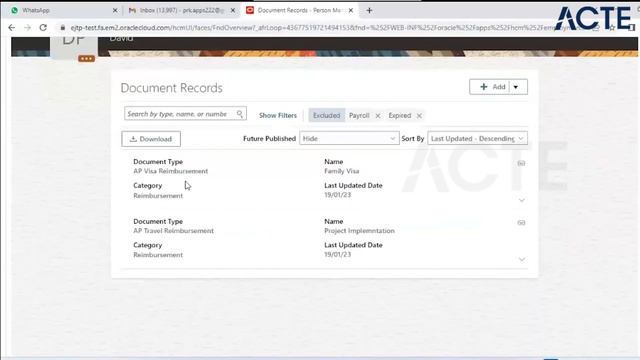Click attachment icon for Project Implementation record

tap(521, 223)
